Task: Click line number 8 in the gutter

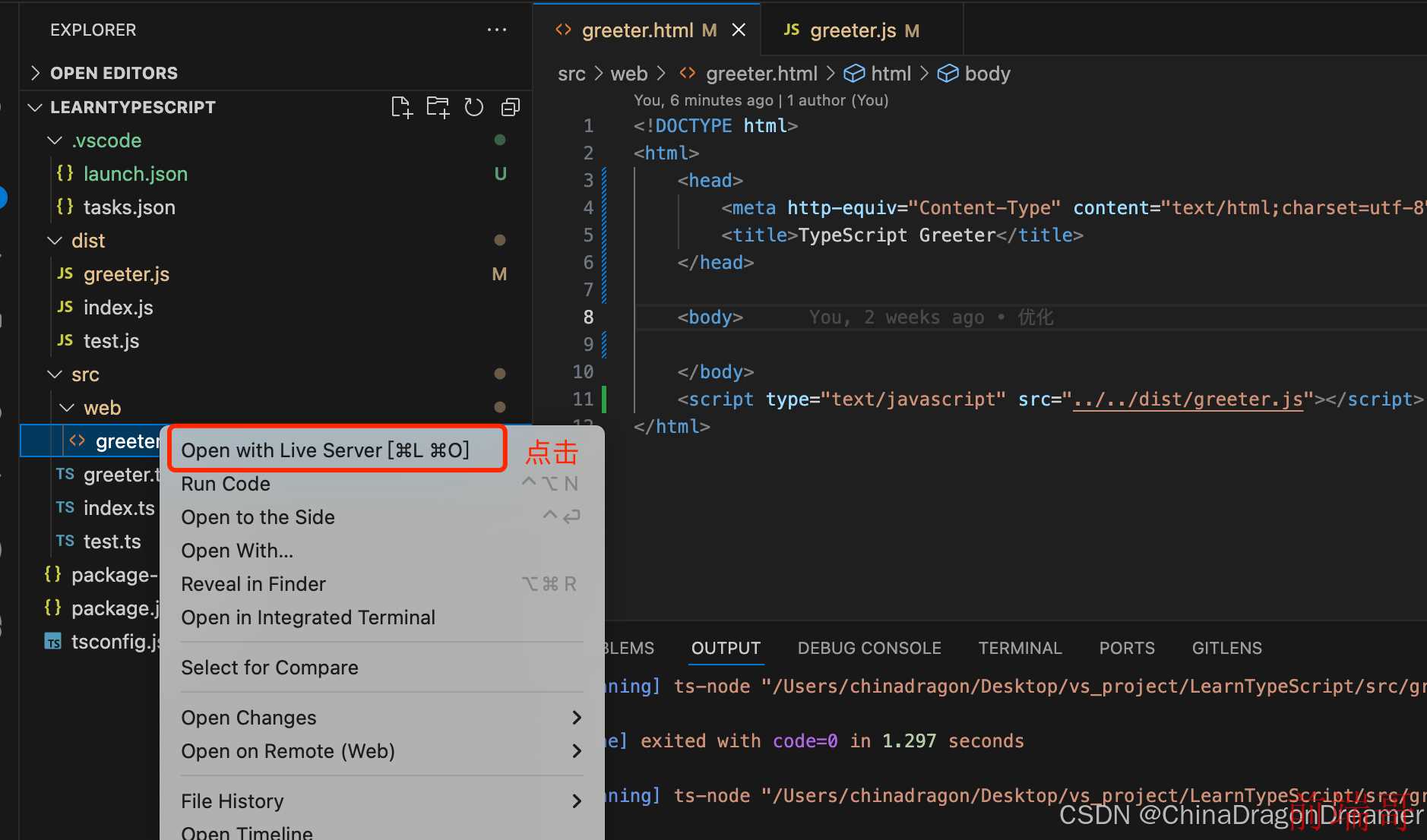Action: click(588, 317)
